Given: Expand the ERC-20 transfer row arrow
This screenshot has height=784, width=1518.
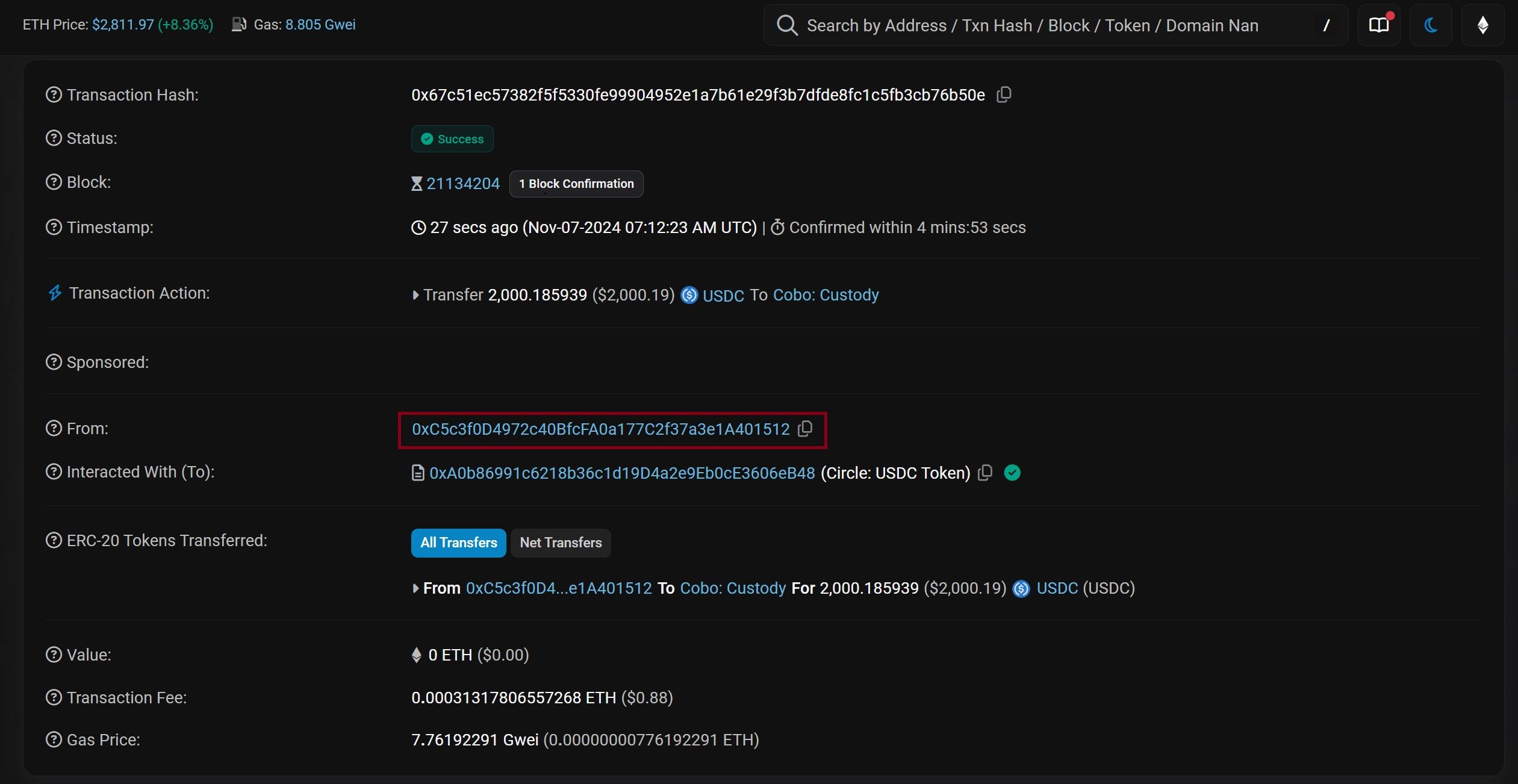Looking at the screenshot, I should pyautogui.click(x=415, y=588).
